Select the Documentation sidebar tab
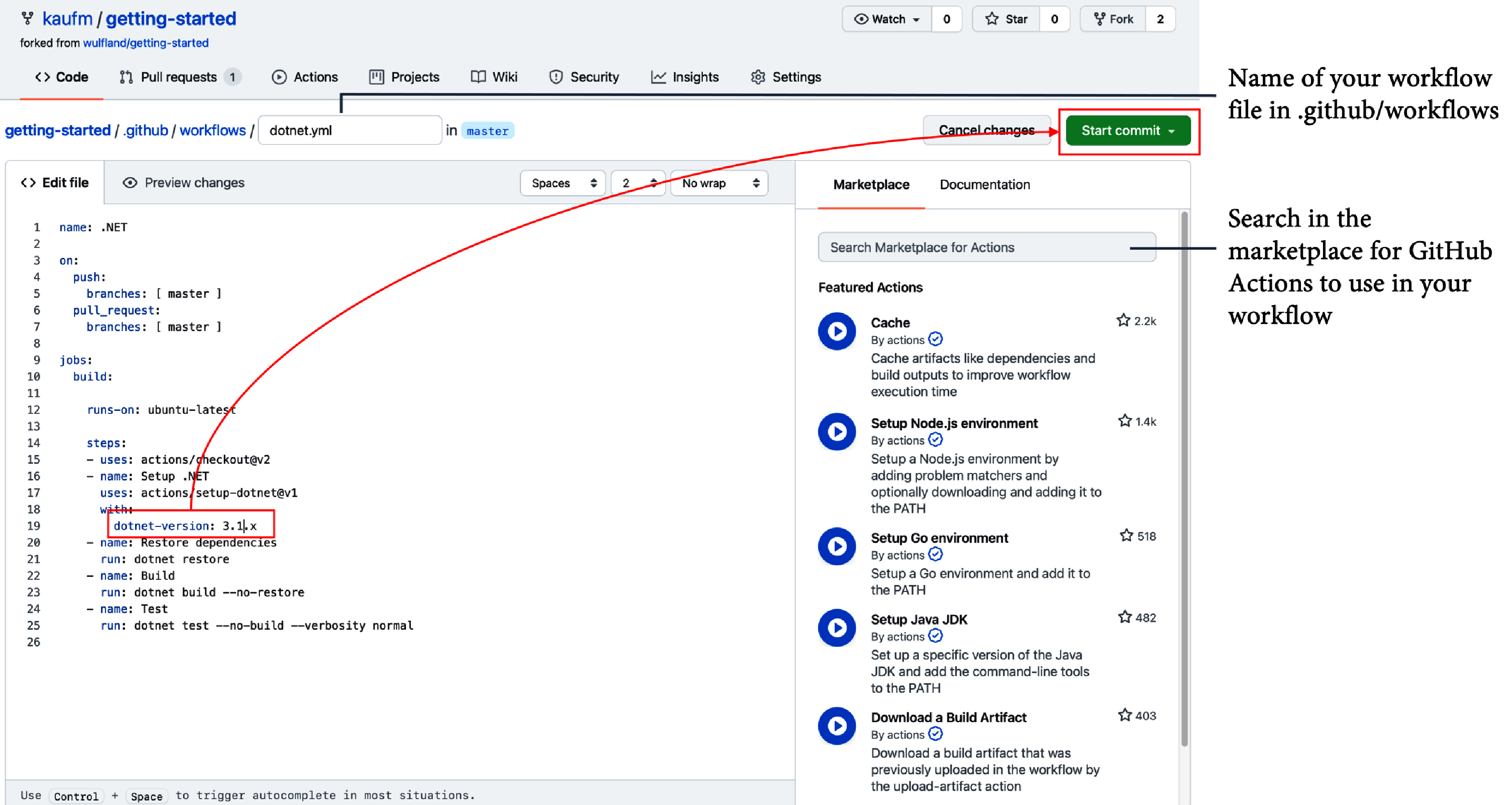This screenshot has height=805, width=1512. point(984,184)
